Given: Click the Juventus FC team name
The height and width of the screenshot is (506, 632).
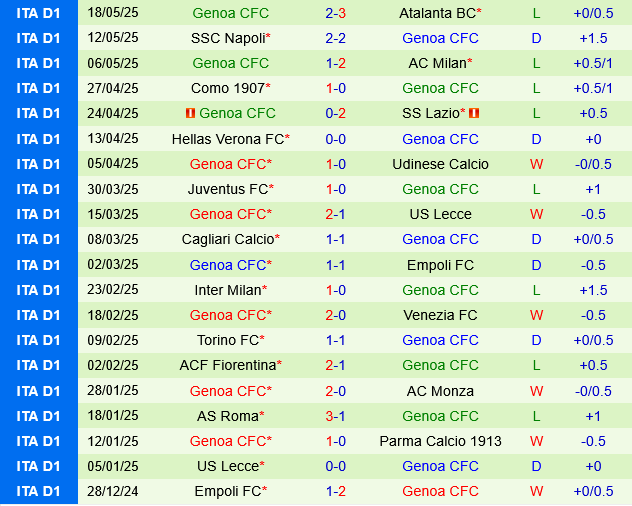Looking at the screenshot, I should click(x=227, y=189).
